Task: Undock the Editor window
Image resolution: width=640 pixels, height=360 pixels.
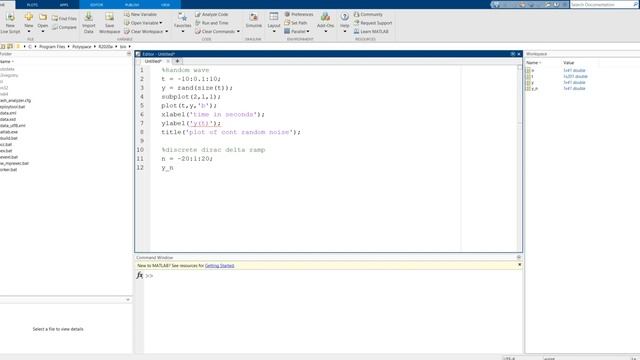Action: (513, 54)
